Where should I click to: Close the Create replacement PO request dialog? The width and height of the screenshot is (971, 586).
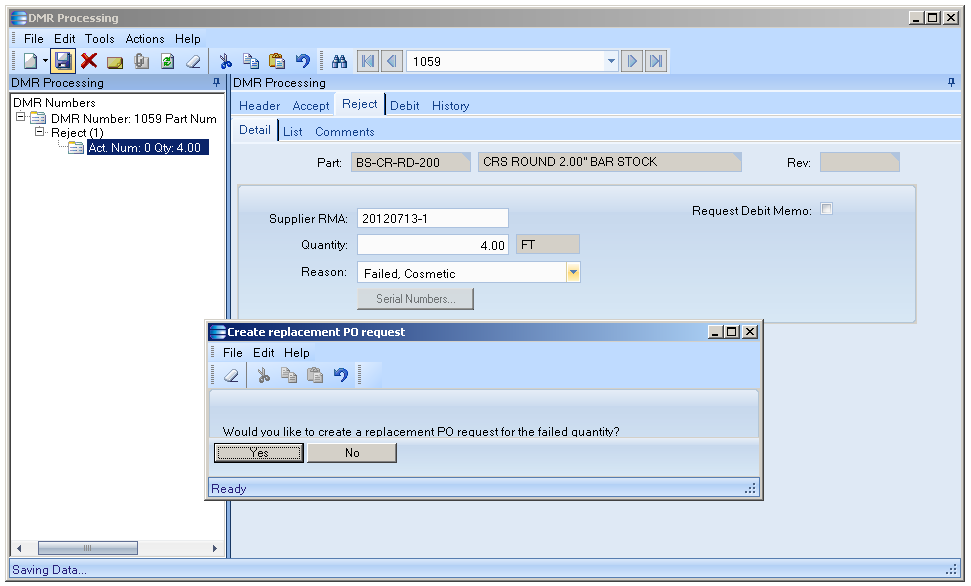(750, 332)
